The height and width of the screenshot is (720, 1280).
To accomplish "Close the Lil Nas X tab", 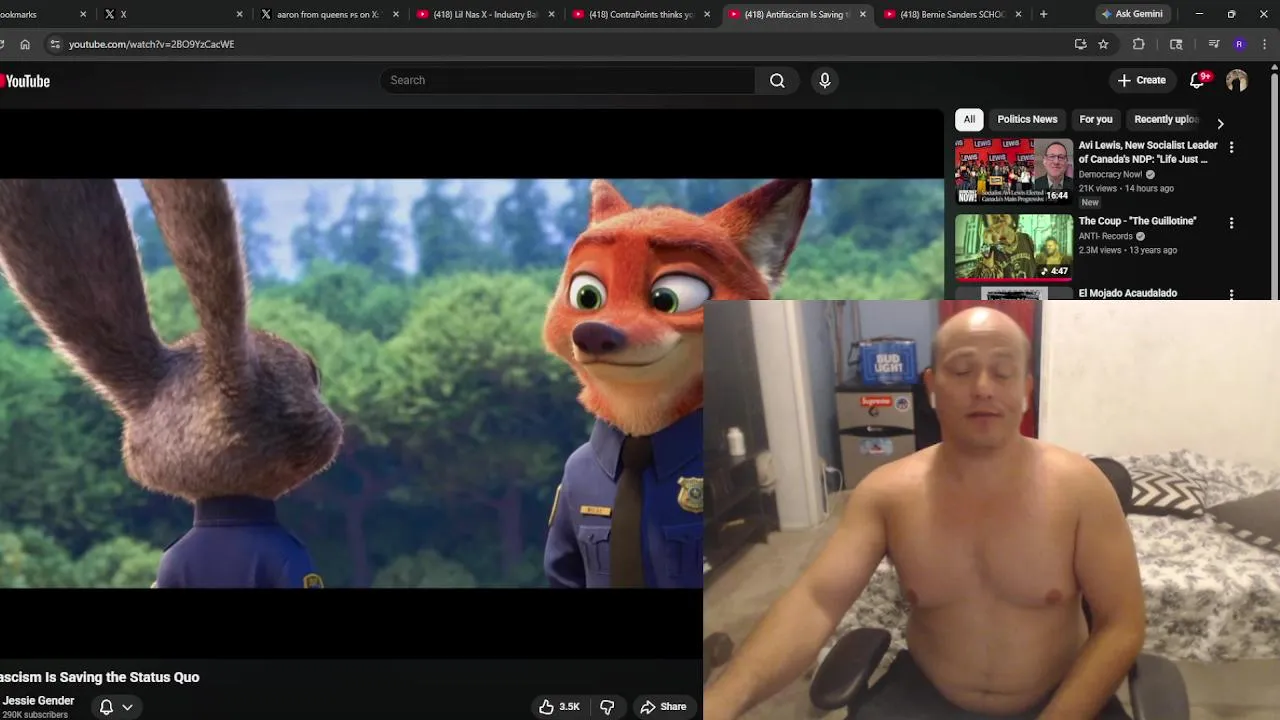I will coord(551,14).
